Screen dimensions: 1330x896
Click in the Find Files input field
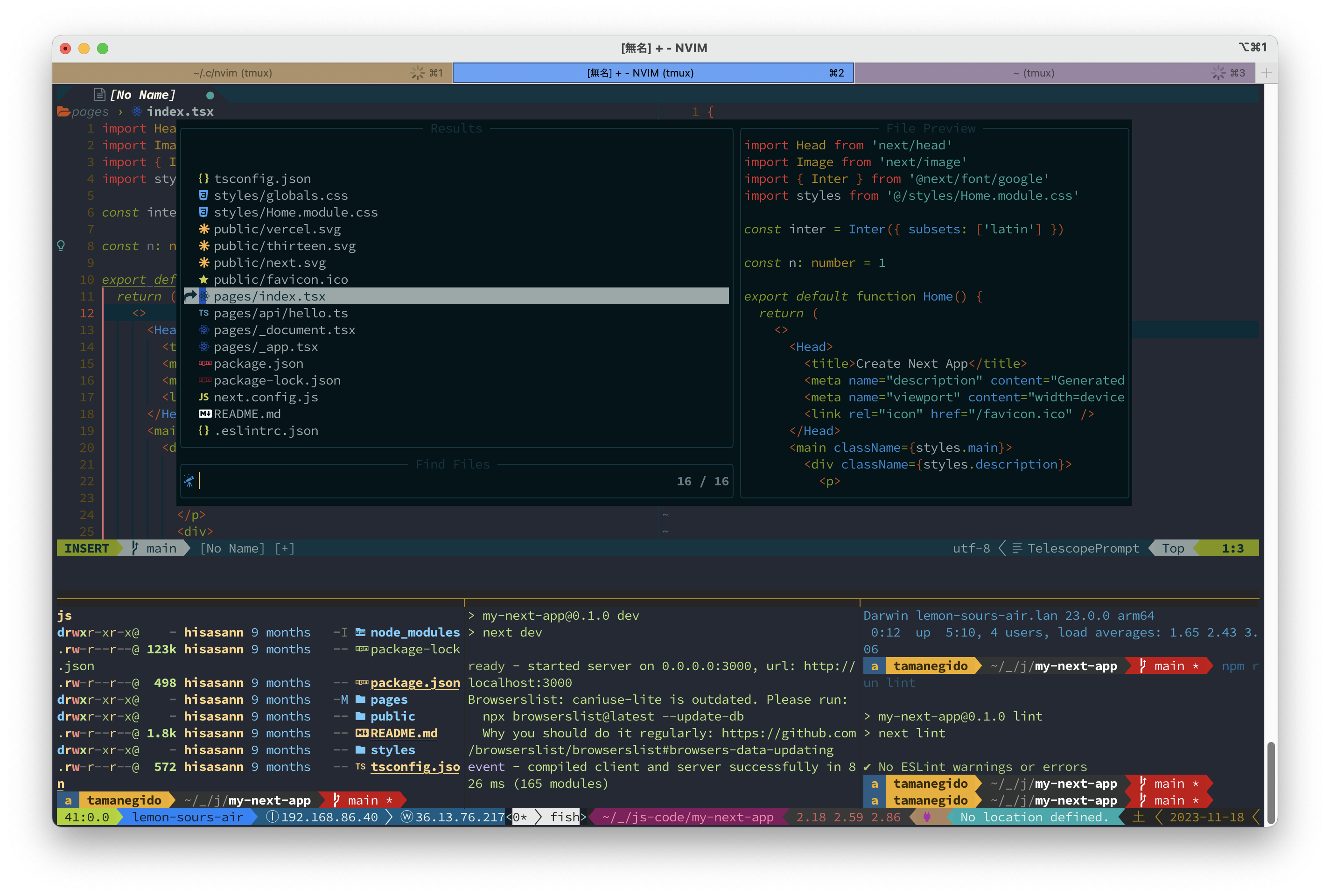pos(434,481)
